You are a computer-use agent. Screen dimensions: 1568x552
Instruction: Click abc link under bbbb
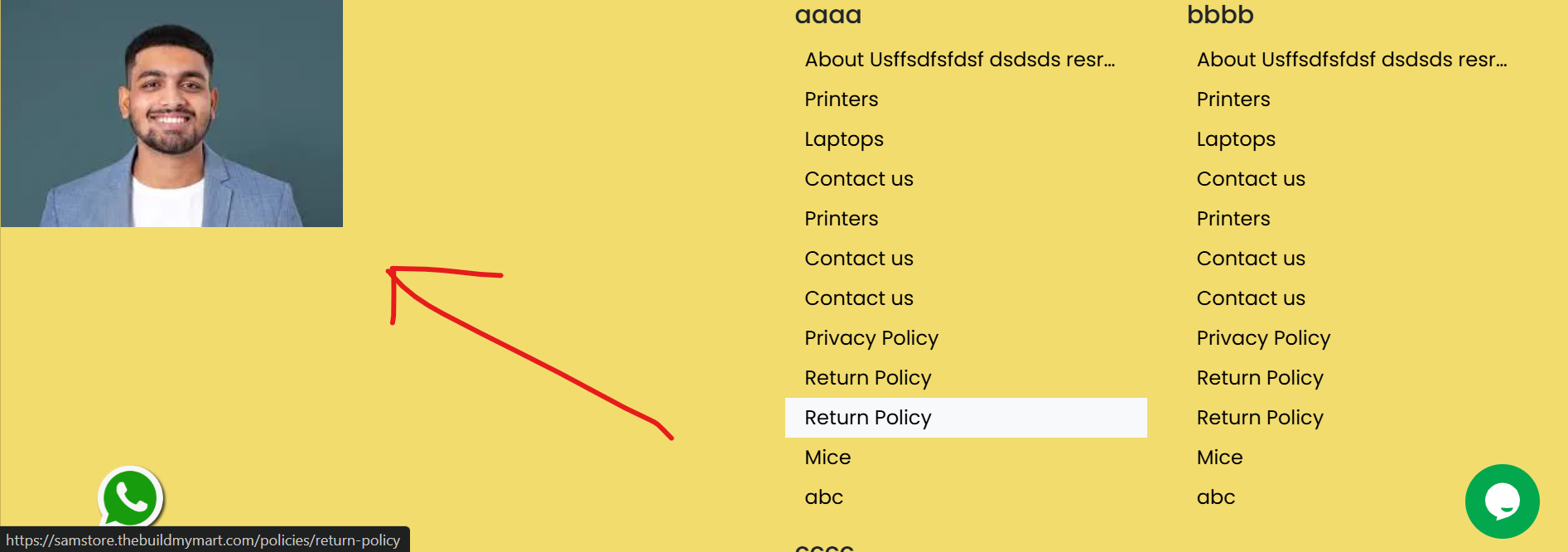coord(1216,497)
